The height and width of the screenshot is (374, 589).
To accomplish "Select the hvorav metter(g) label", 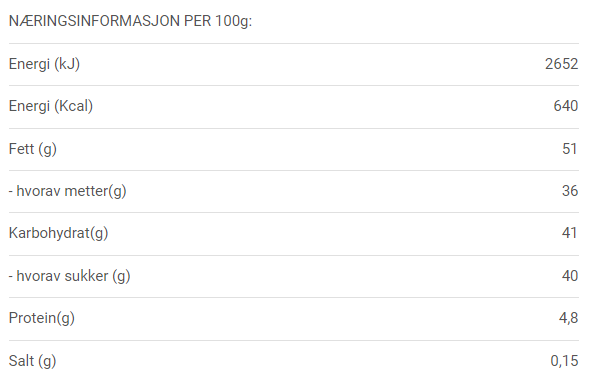I will [x=68, y=191].
